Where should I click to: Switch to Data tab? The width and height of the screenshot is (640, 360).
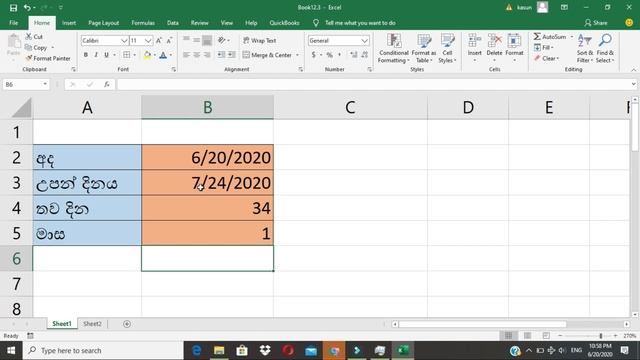[173, 23]
